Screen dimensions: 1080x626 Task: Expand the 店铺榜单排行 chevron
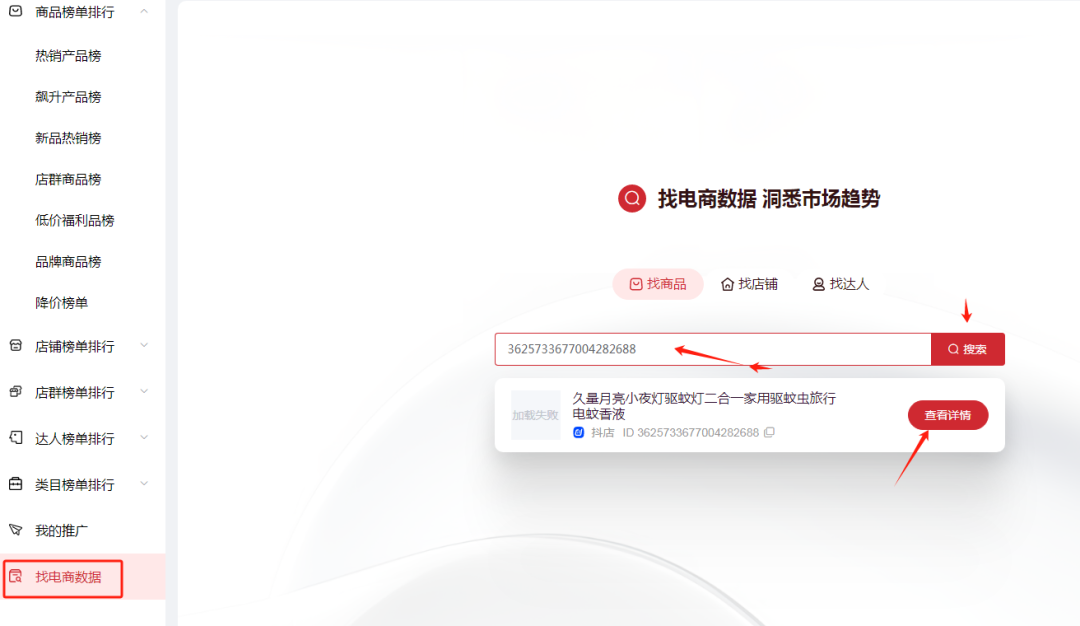(144, 345)
